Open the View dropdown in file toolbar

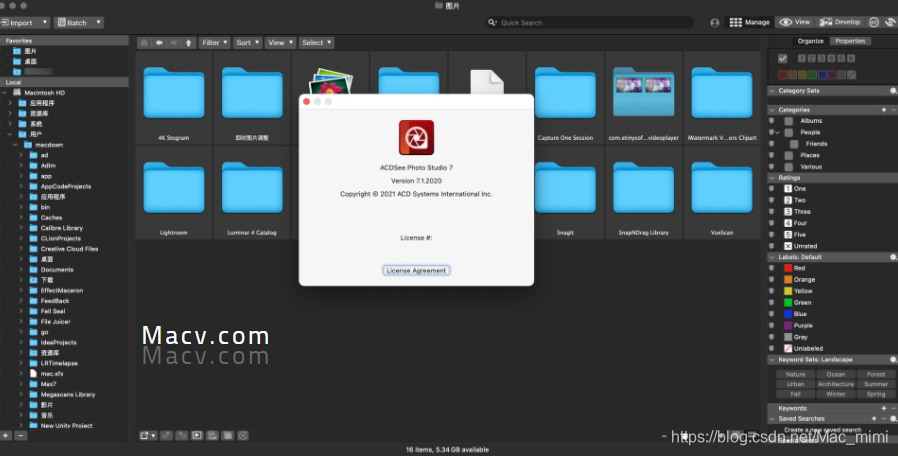[280, 43]
